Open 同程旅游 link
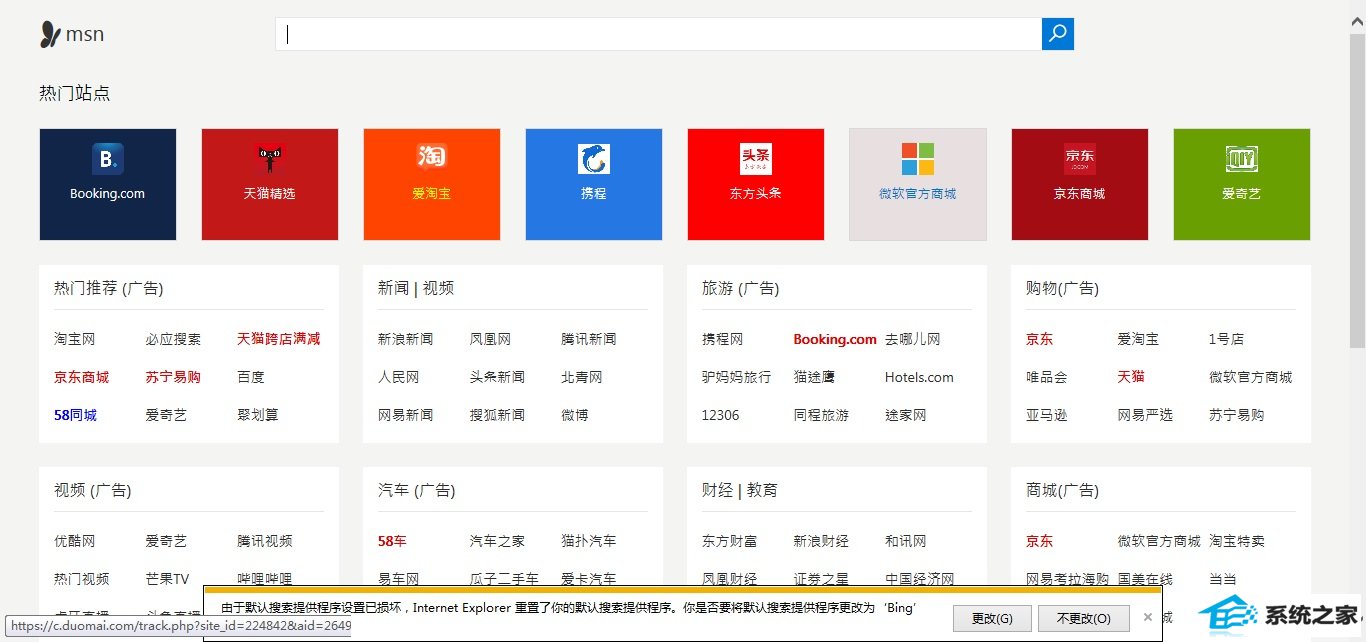 (x=821, y=415)
